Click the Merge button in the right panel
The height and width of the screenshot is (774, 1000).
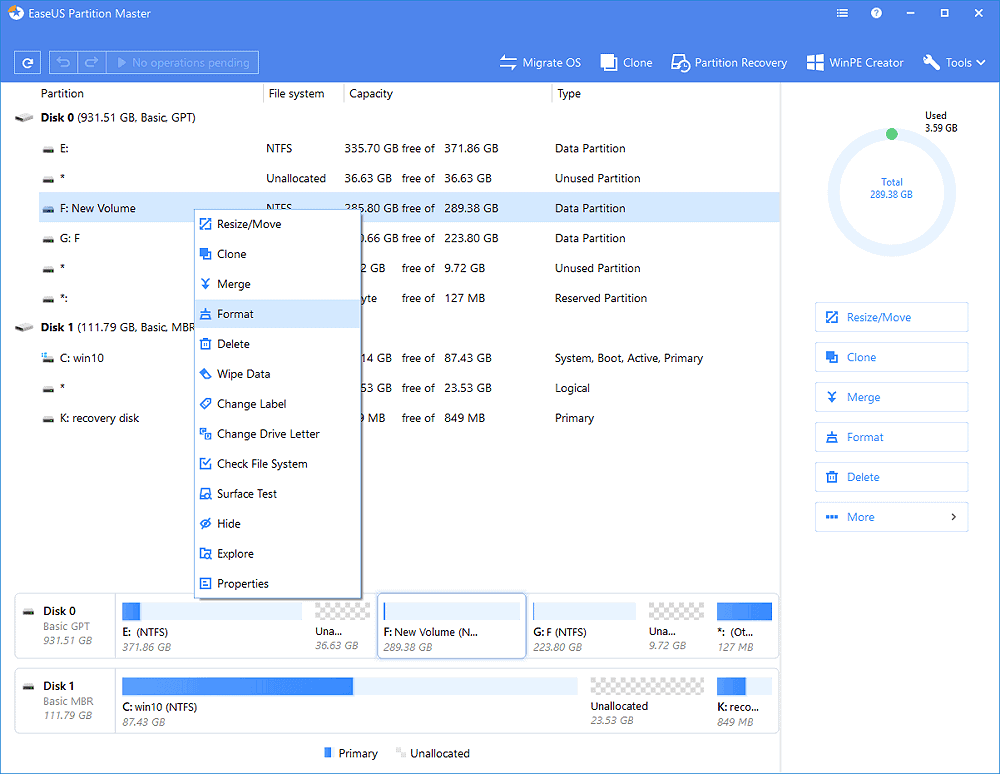point(891,397)
